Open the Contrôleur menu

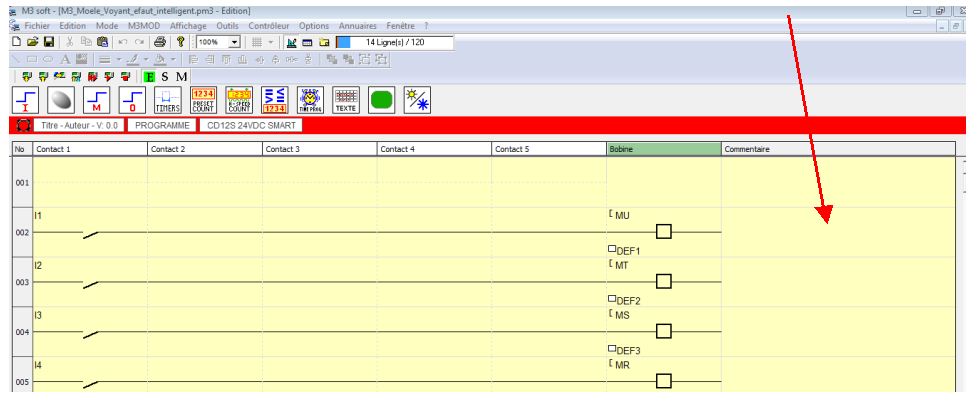pos(270,23)
